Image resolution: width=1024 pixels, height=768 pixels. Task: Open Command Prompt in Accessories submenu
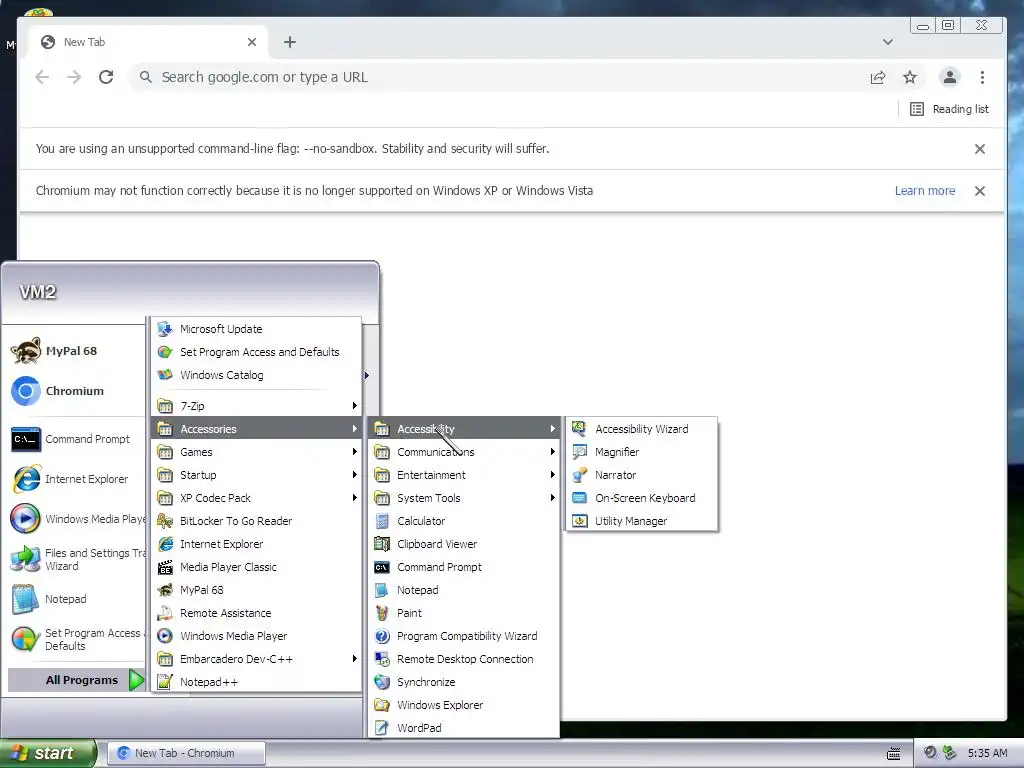coord(464,567)
